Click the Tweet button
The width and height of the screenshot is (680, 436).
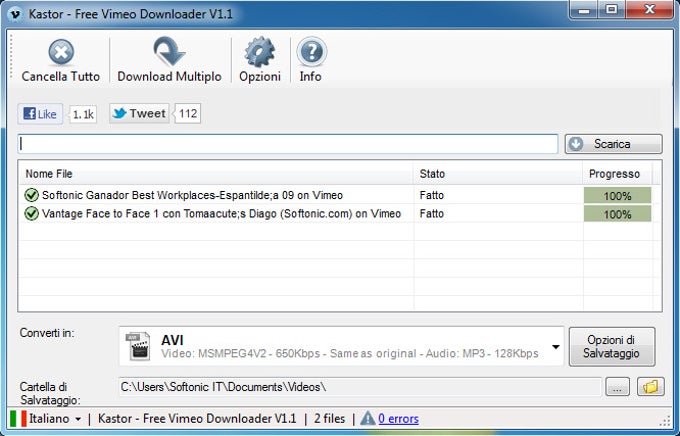pos(139,114)
